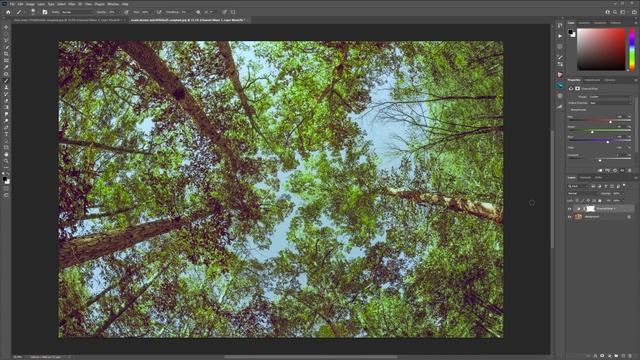This screenshot has height=360, width=640.
Task: Open the Layers panel menu
Action: [635, 178]
